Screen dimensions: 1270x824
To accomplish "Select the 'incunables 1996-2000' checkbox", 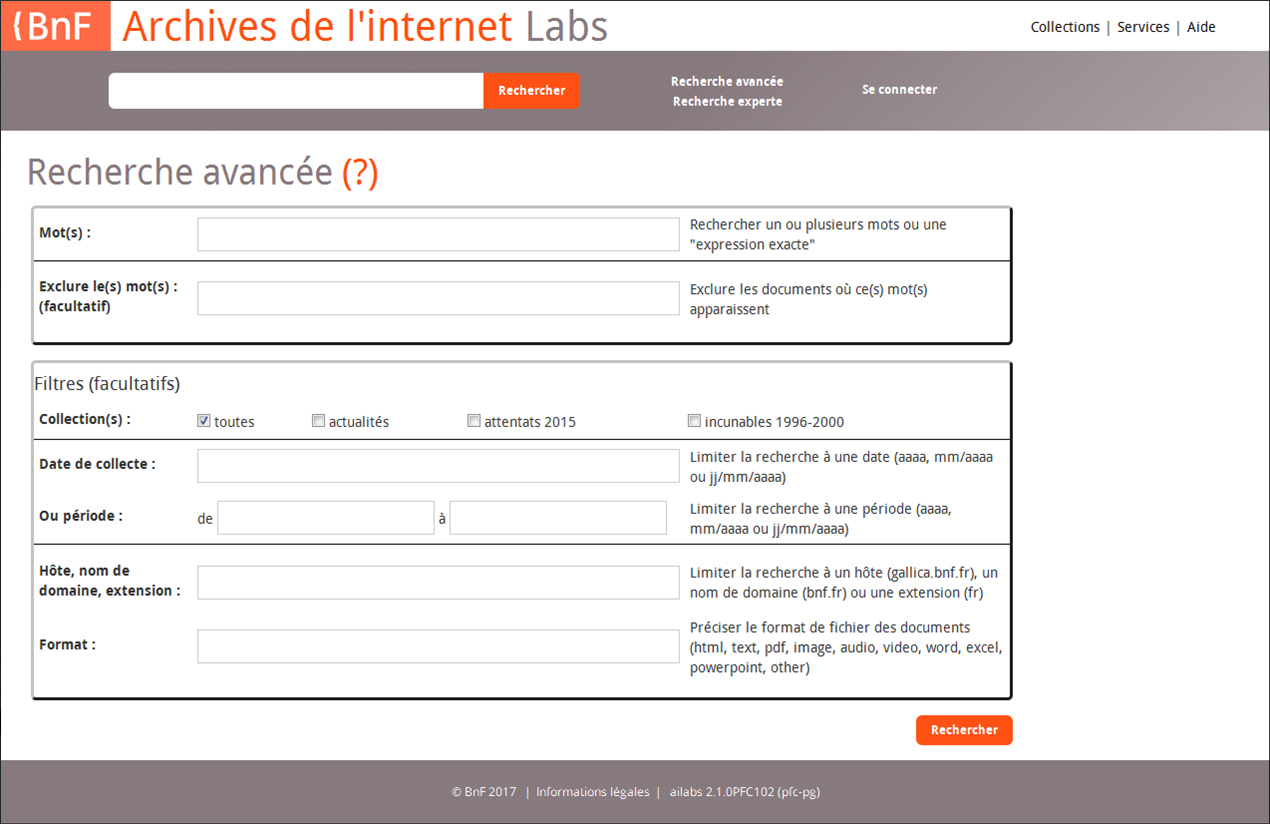I will click(694, 421).
